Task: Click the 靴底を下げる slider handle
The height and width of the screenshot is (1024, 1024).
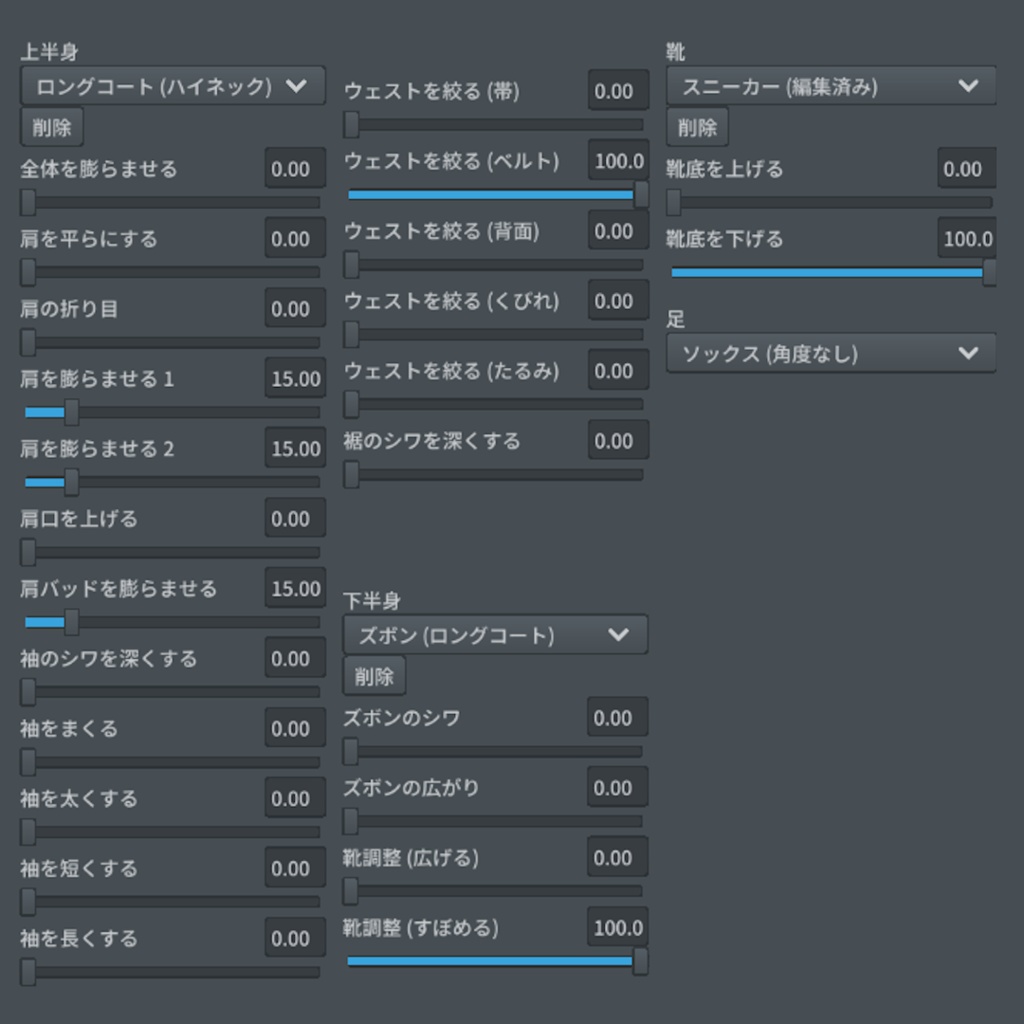Action: point(988,272)
